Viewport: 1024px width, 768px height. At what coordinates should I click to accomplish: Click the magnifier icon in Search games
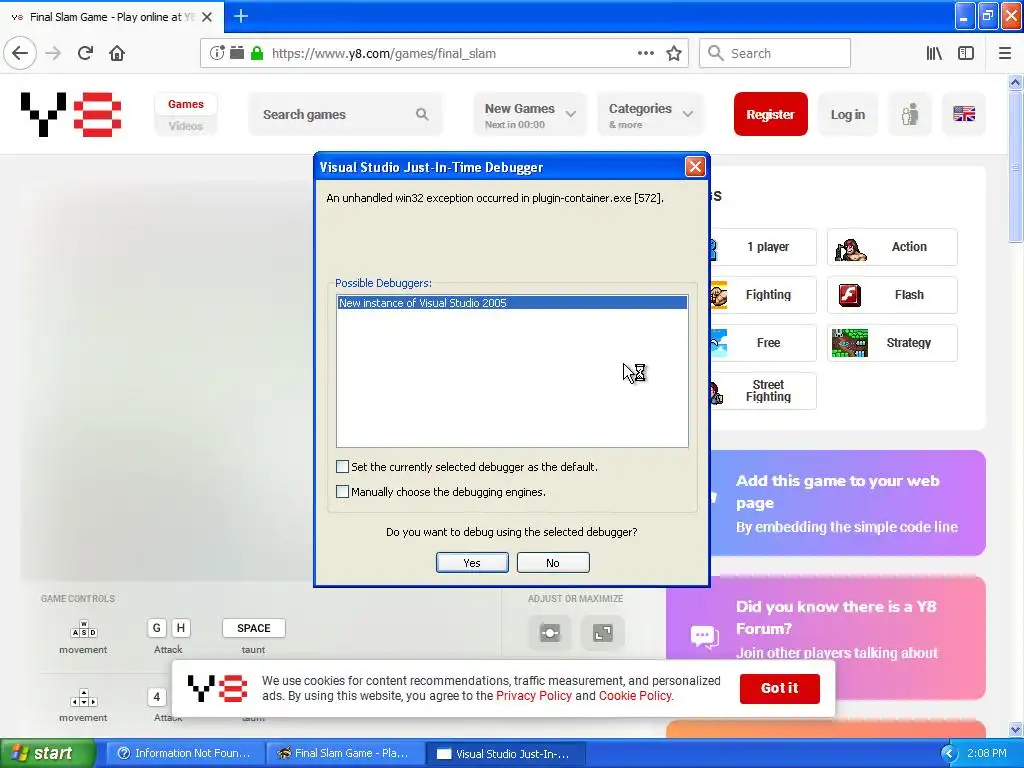coord(422,114)
